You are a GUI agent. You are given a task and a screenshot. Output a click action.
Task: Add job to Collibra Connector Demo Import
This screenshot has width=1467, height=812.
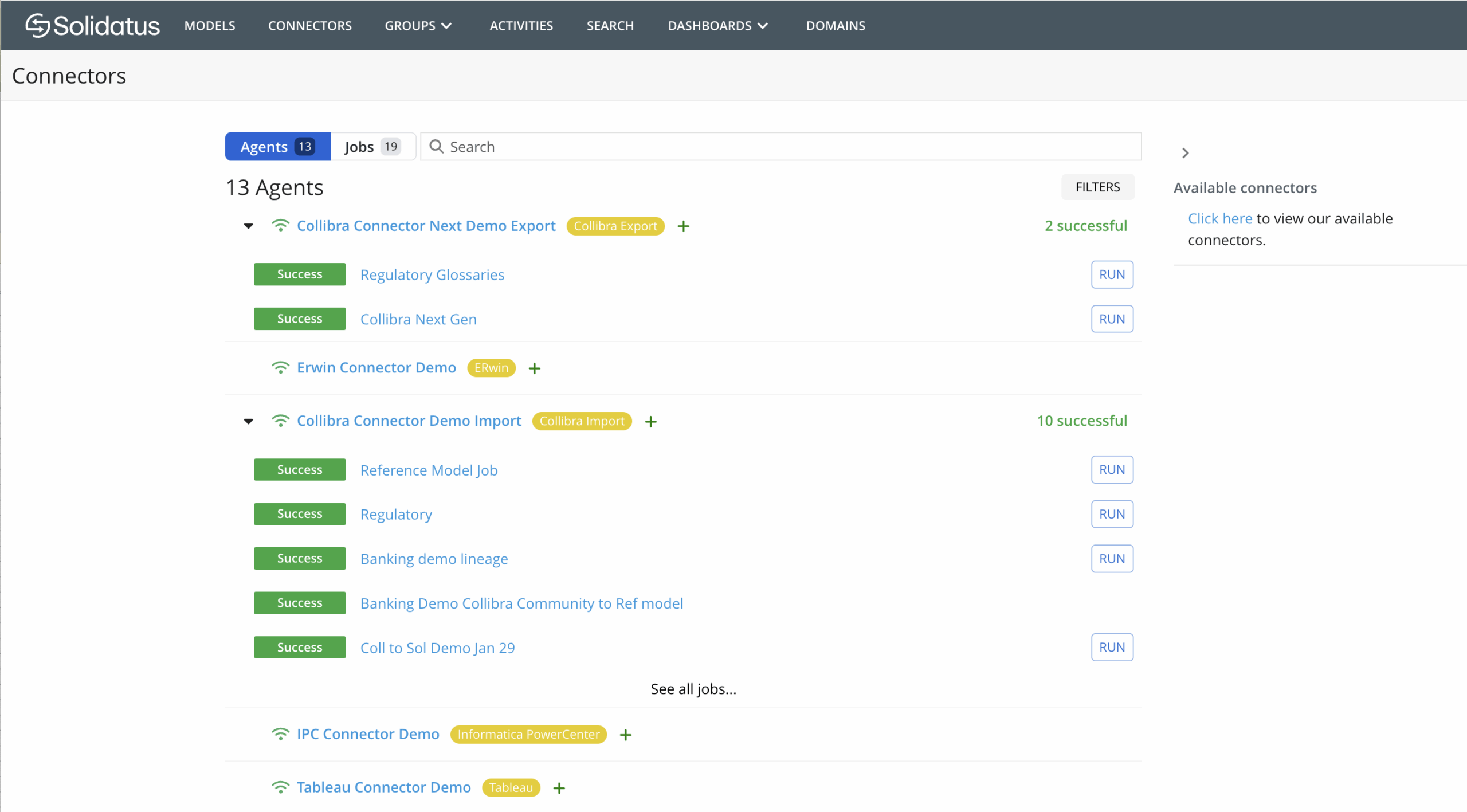click(x=651, y=422)
